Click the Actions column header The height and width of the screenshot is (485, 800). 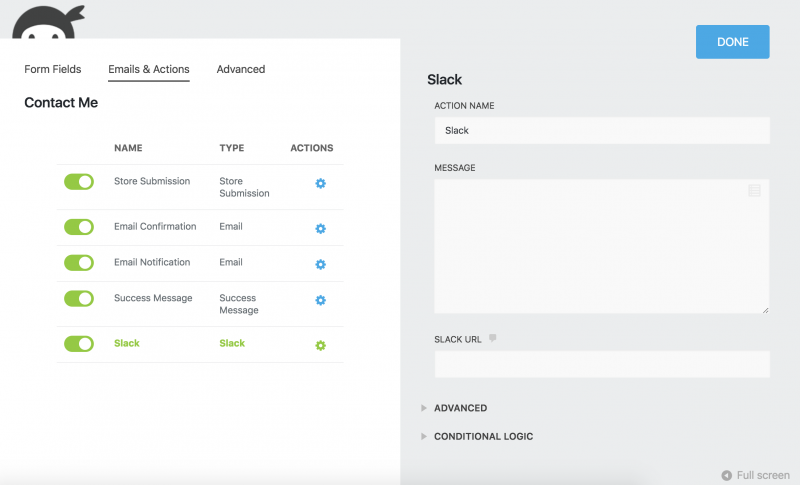tap(312, 148)
